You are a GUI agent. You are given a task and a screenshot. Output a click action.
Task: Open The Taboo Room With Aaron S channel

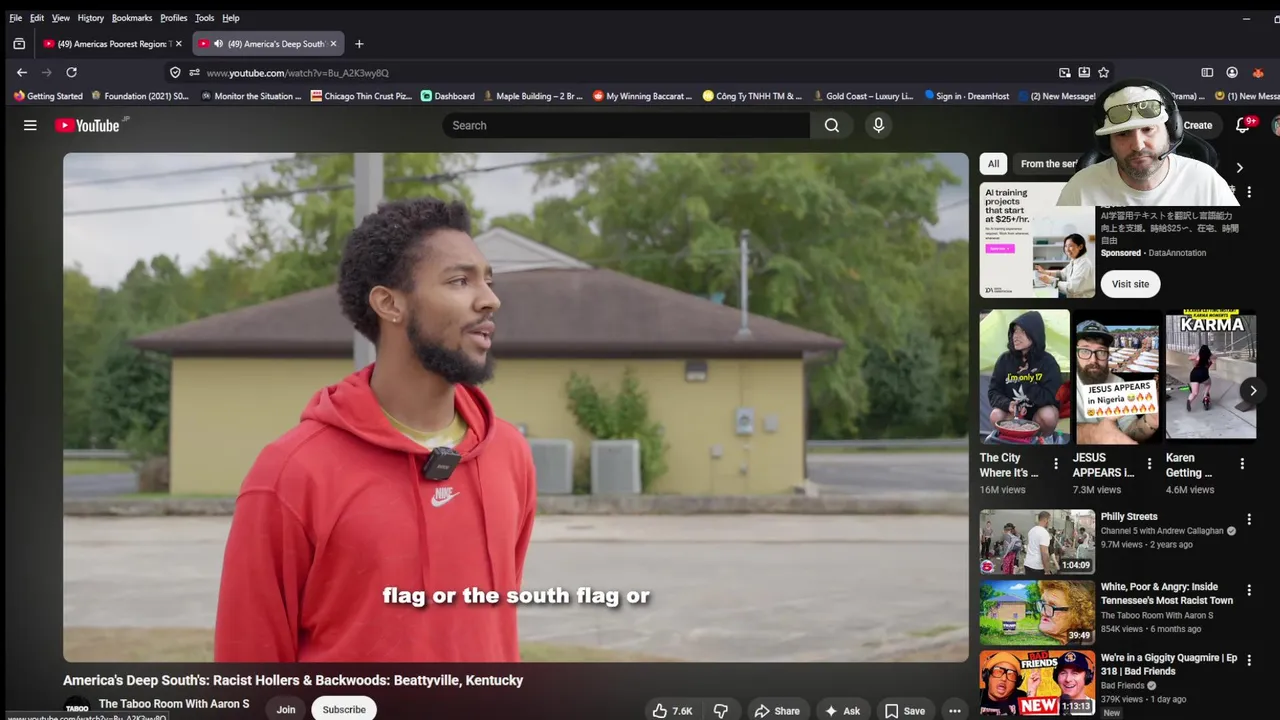click(174, 704)
